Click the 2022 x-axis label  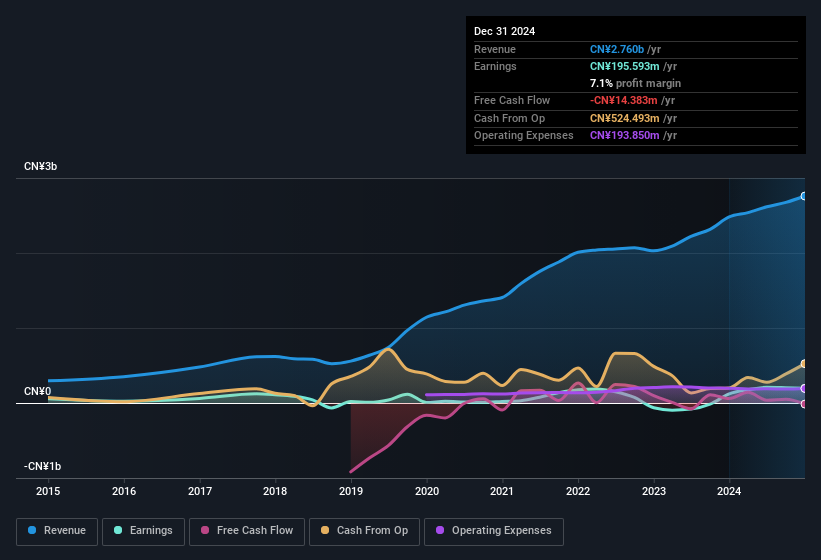tap(578, 491)
